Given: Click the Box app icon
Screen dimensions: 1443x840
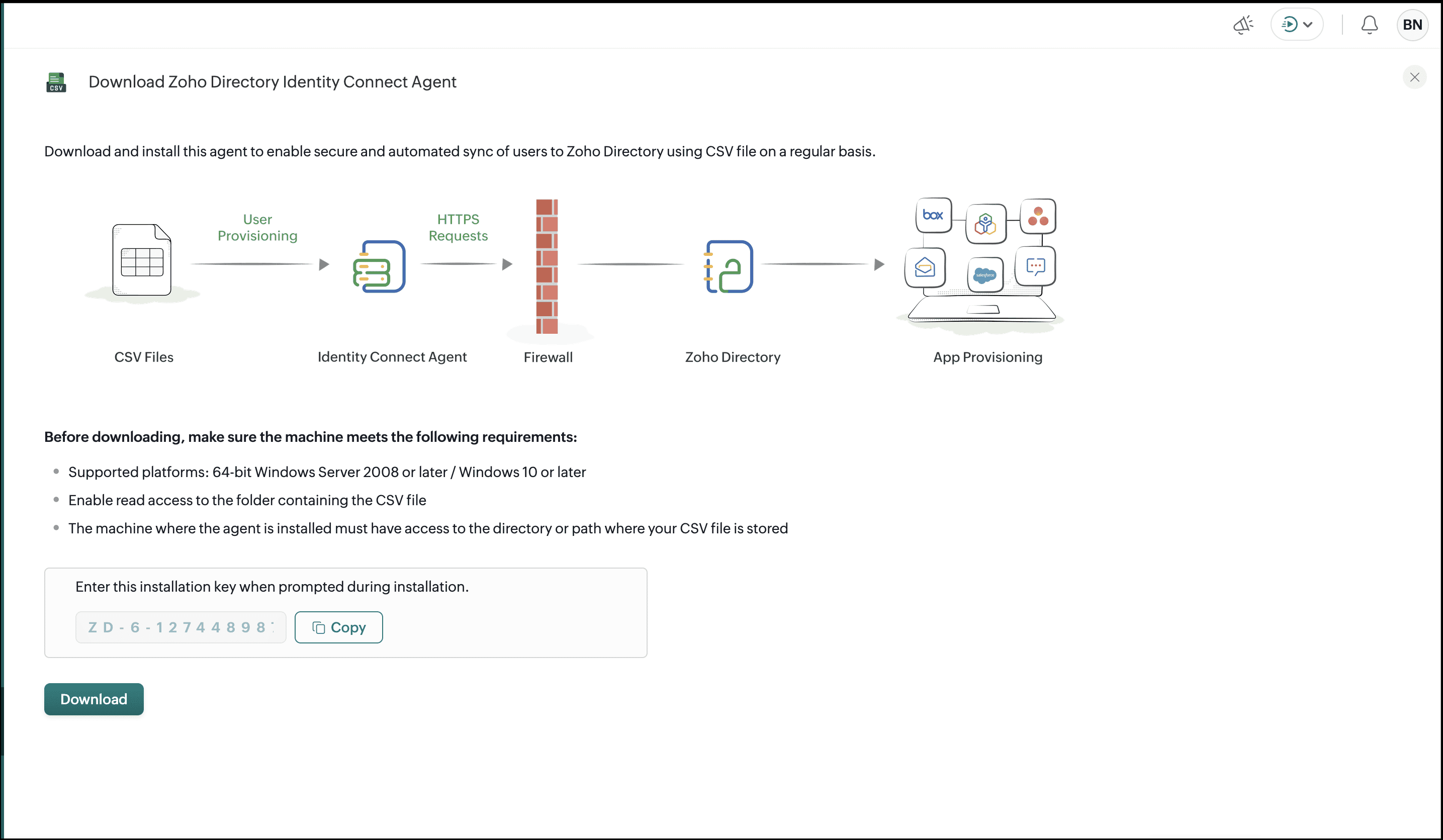Looking at the screenshot, I should [933, 215].
